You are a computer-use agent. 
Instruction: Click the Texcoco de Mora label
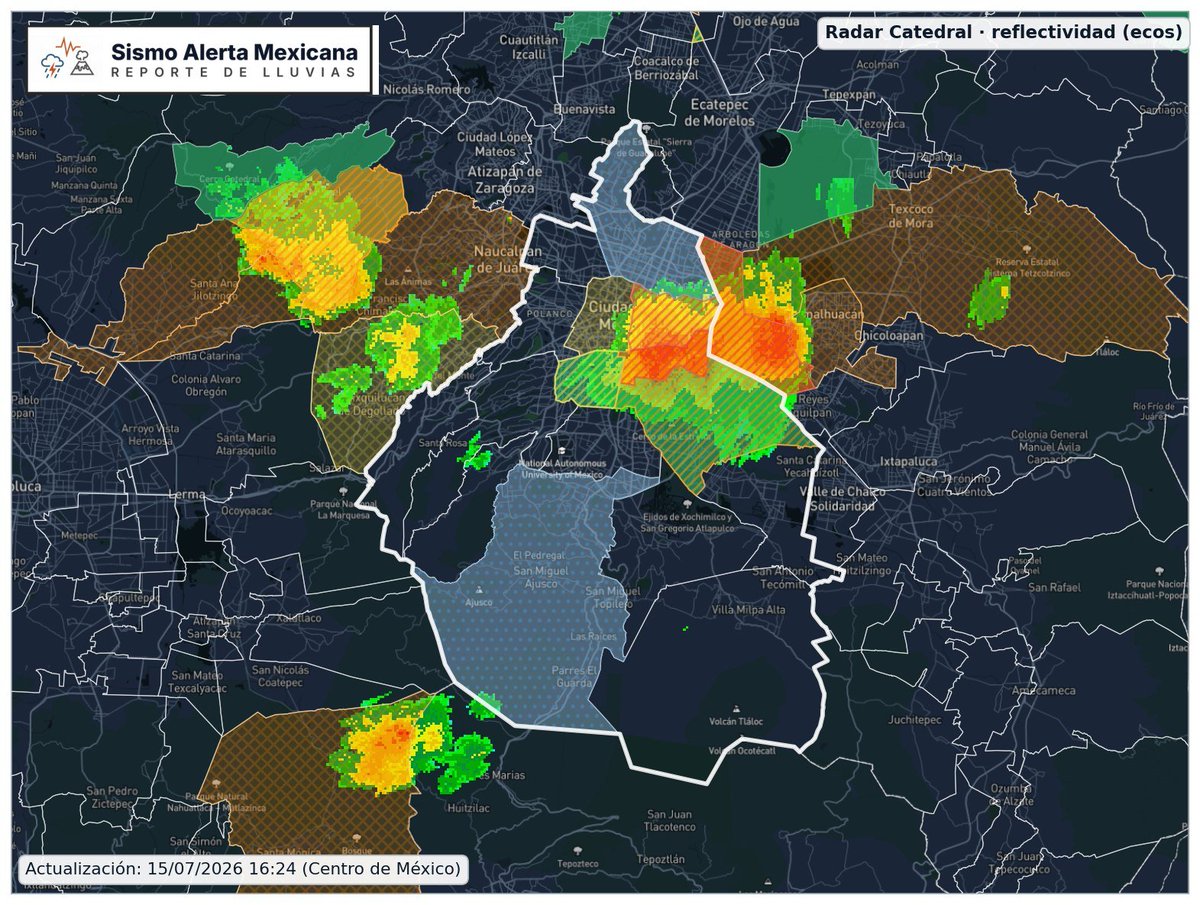point(910,216)
